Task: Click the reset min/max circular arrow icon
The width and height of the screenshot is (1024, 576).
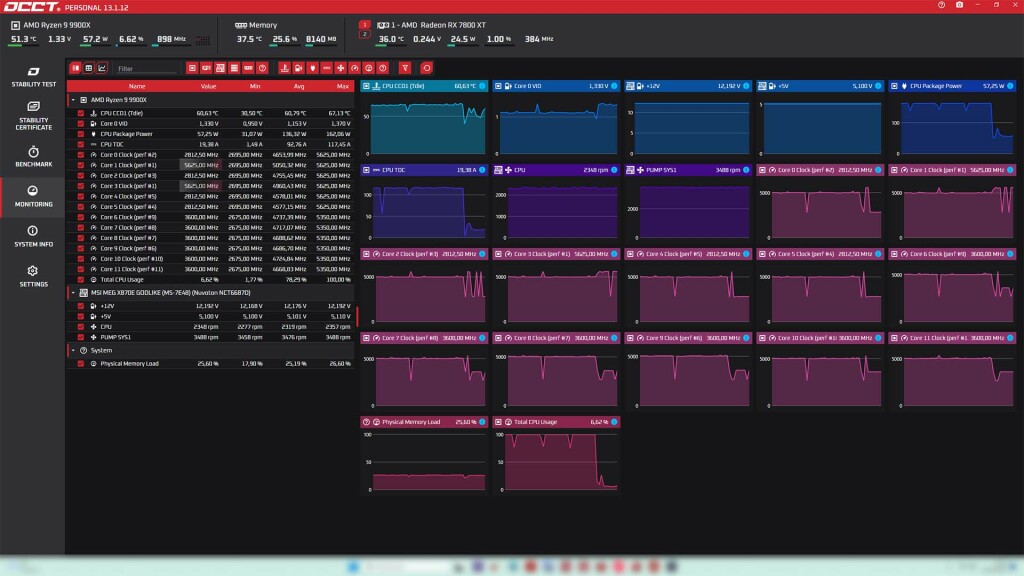Action: 426,68
